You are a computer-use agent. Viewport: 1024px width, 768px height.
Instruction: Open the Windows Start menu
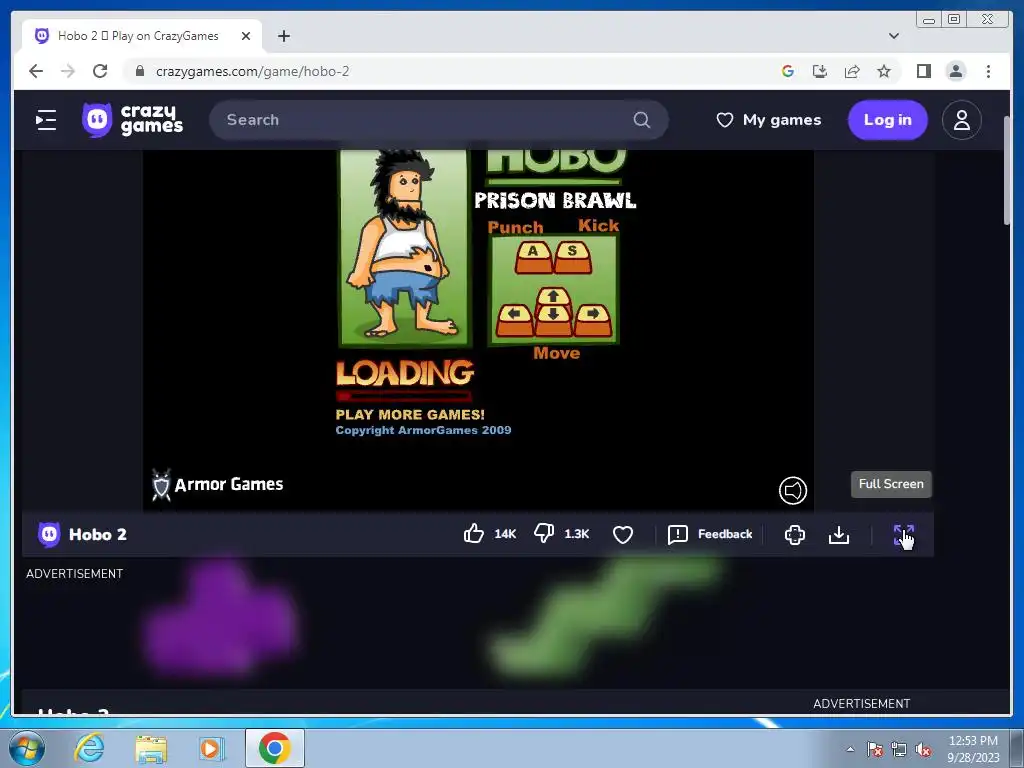pyautogui.click(x=27, y=748)
